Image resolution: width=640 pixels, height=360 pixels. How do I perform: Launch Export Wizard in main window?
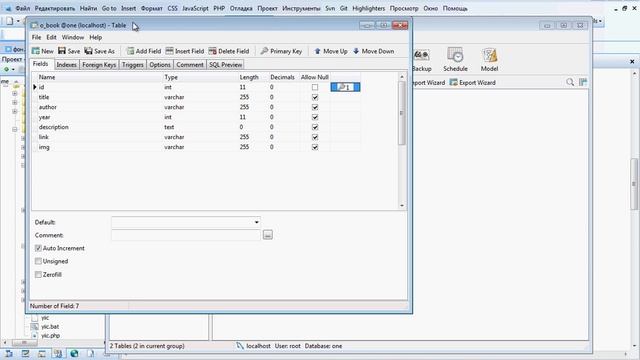[x=472, y=82]
